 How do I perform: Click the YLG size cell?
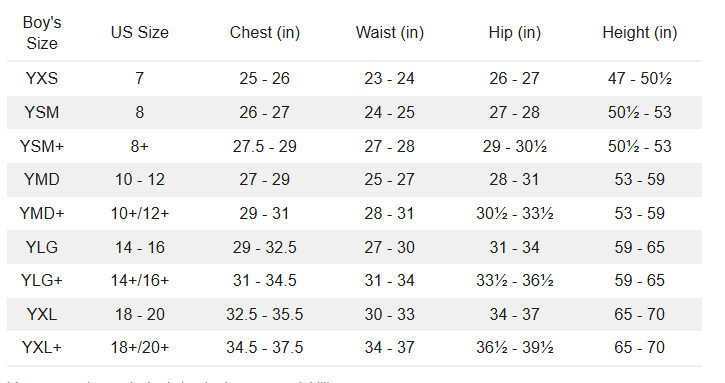42,247
